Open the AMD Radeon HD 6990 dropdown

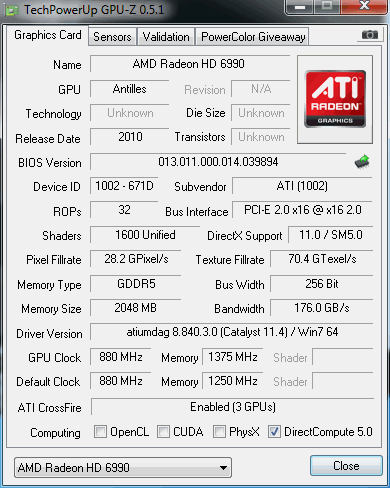[123, 467]
